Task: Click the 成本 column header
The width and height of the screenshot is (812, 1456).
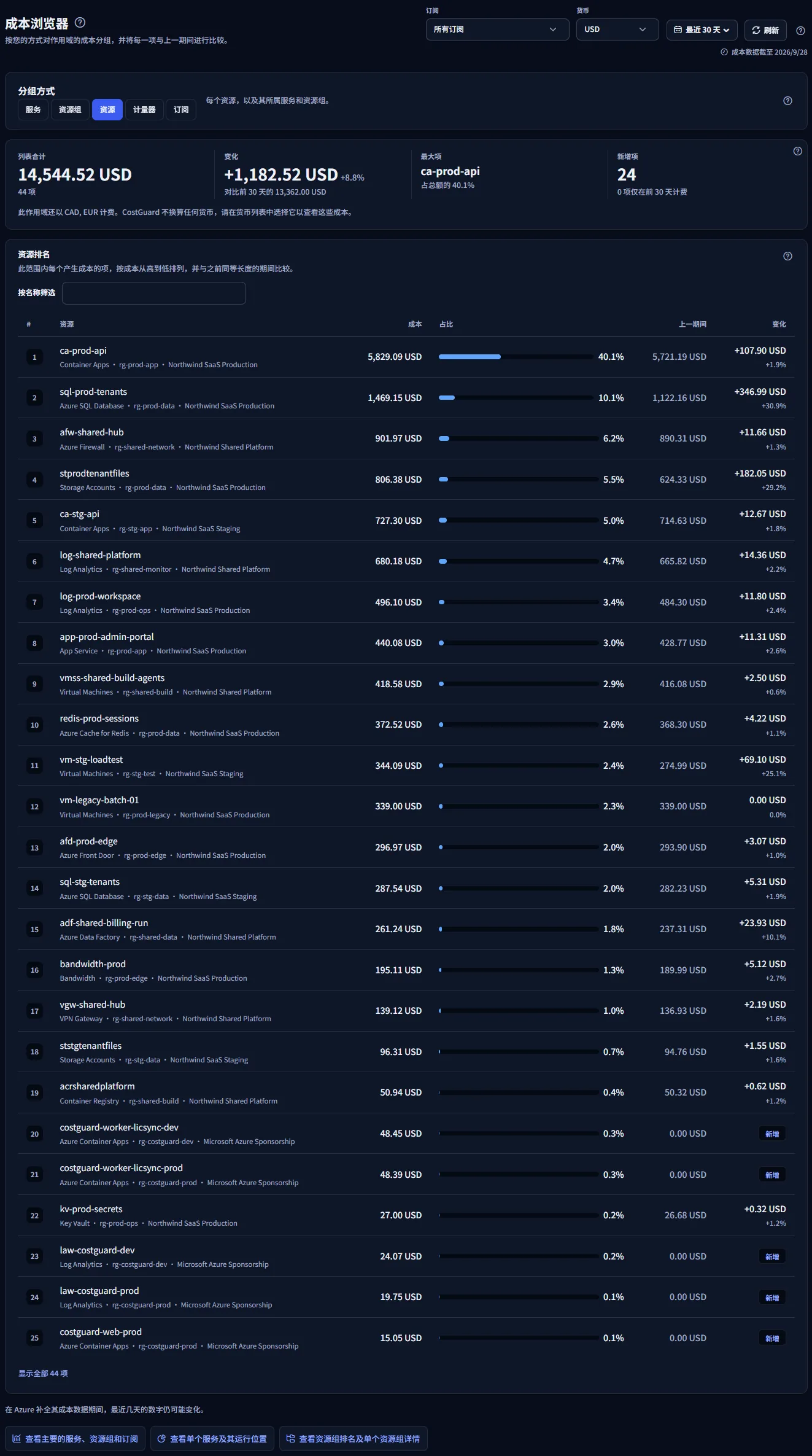Action: coord(415,324)
